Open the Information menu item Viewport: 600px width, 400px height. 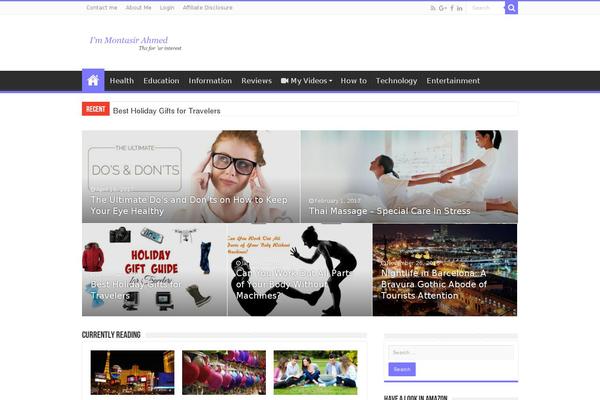(210, 81)
